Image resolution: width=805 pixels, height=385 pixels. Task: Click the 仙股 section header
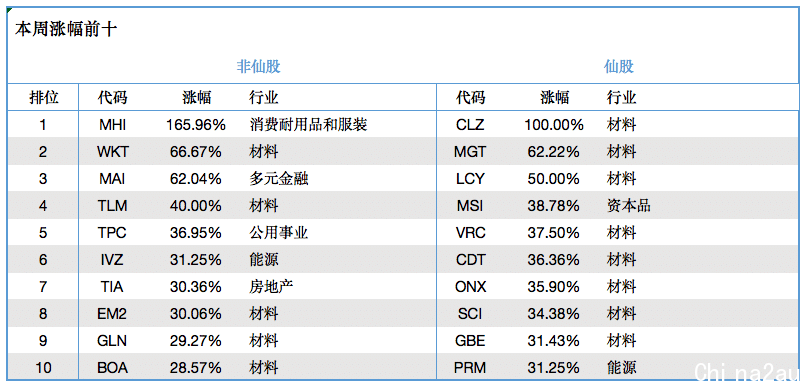[x=618, y=66]
